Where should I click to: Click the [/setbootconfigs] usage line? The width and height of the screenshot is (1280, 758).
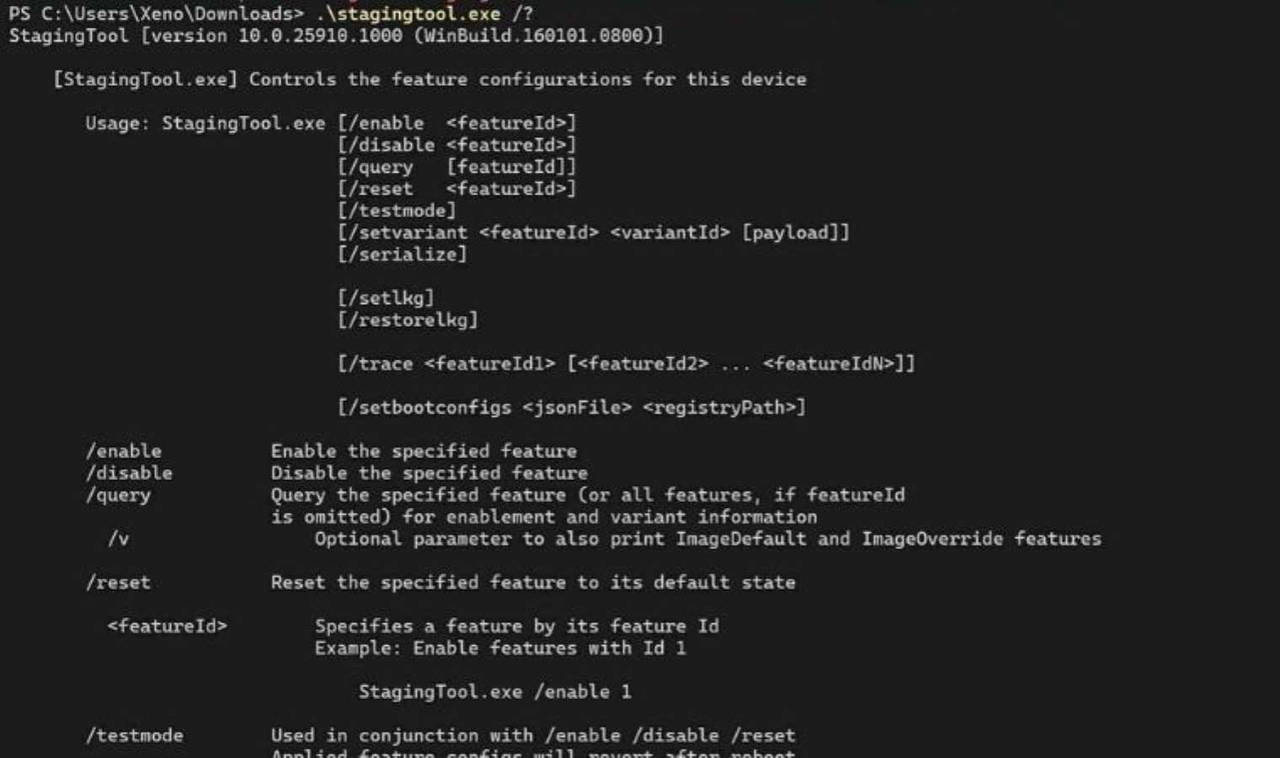(x=571, y=407)
